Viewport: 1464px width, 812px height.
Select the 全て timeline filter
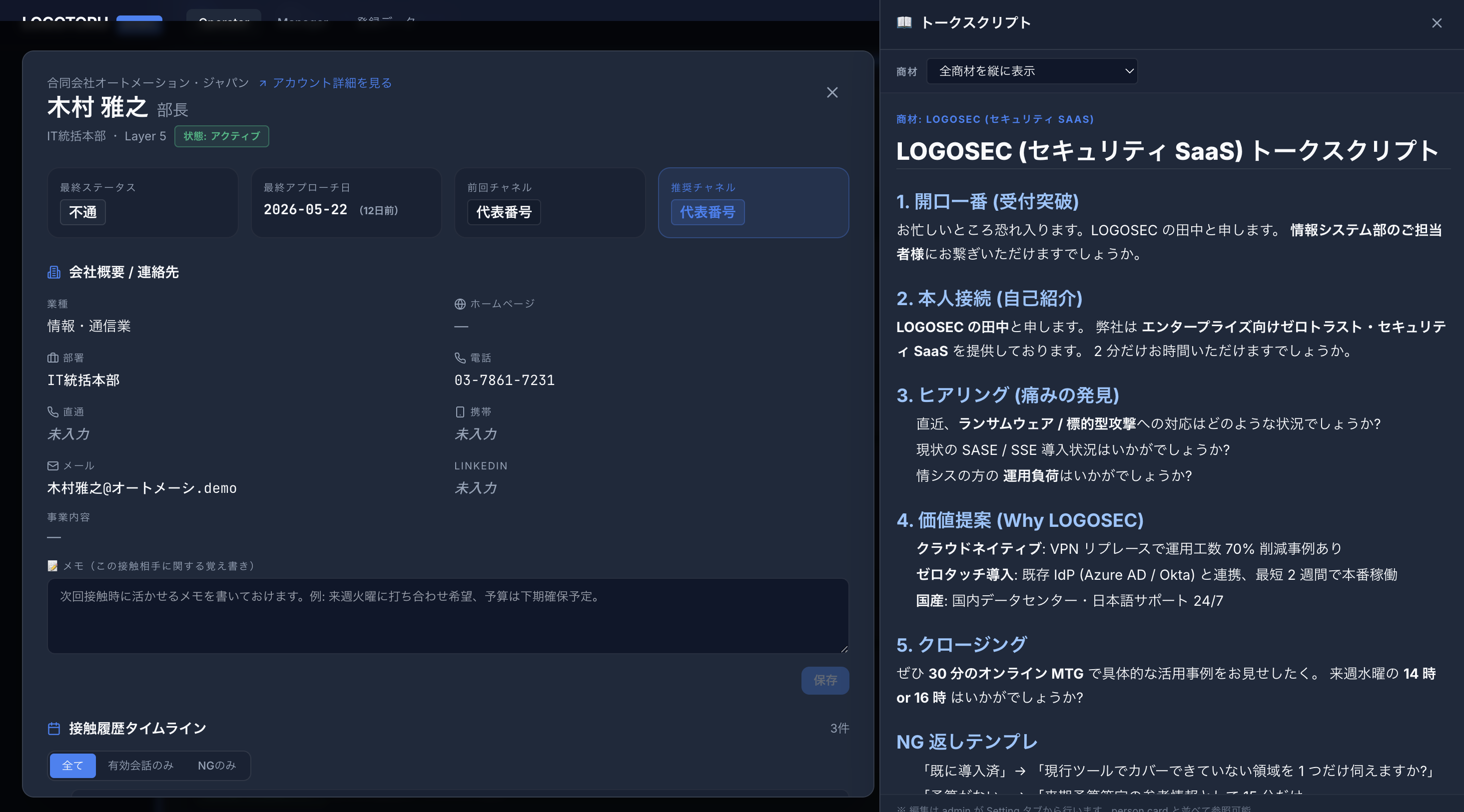[x=73, y=766]
